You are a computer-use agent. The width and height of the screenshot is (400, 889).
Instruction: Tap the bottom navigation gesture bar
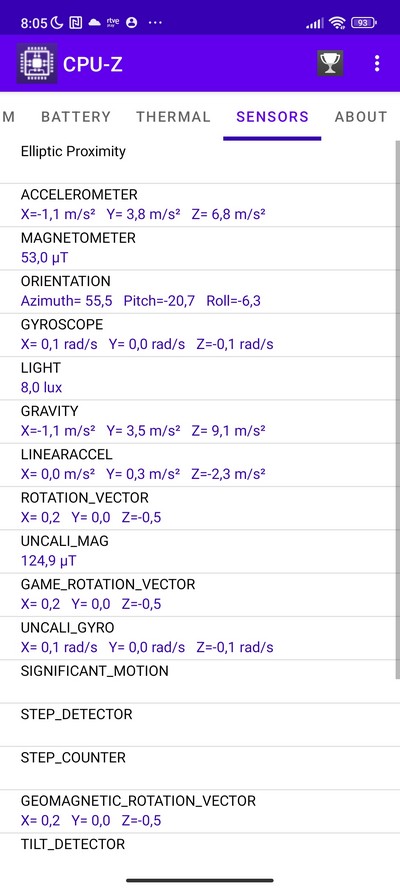click(x=200, y=880)
